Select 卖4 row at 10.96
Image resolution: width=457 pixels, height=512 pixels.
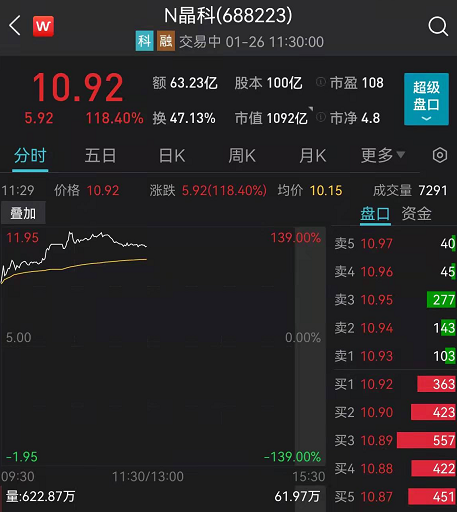(395, 272)
